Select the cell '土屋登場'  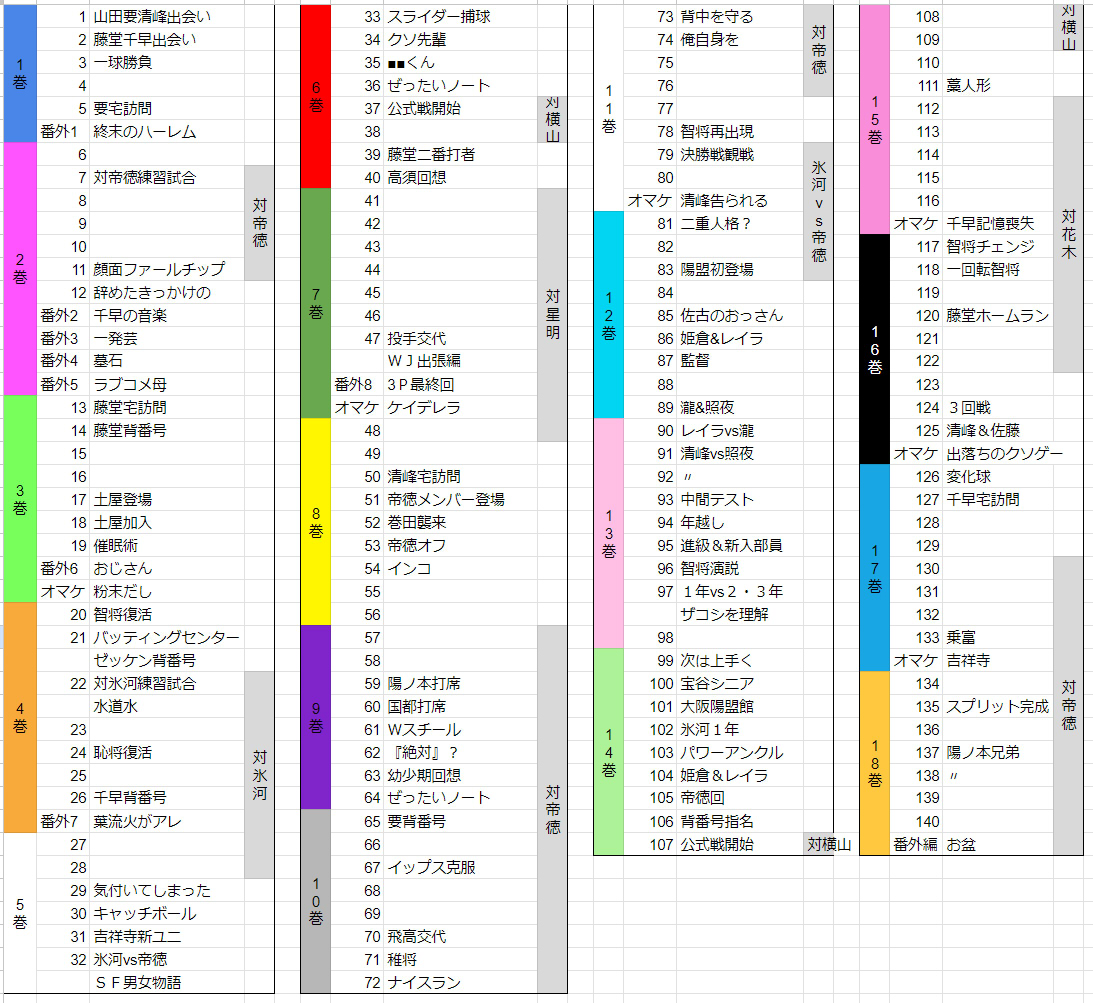[x=167, y=500]
